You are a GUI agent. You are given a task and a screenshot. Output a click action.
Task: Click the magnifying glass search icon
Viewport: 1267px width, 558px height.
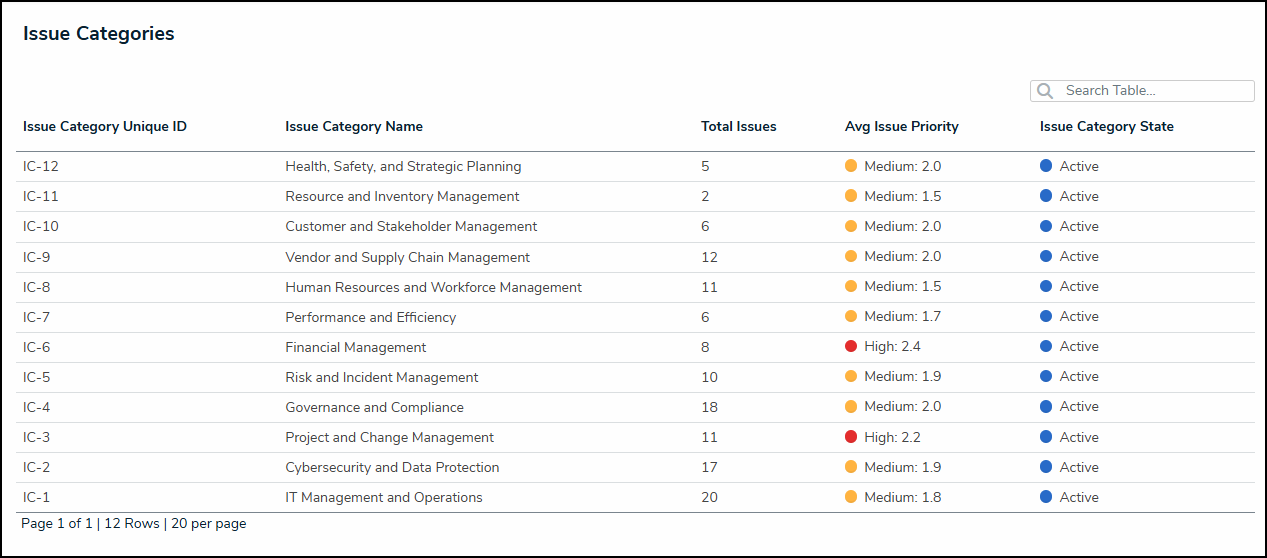(1045, 91)
